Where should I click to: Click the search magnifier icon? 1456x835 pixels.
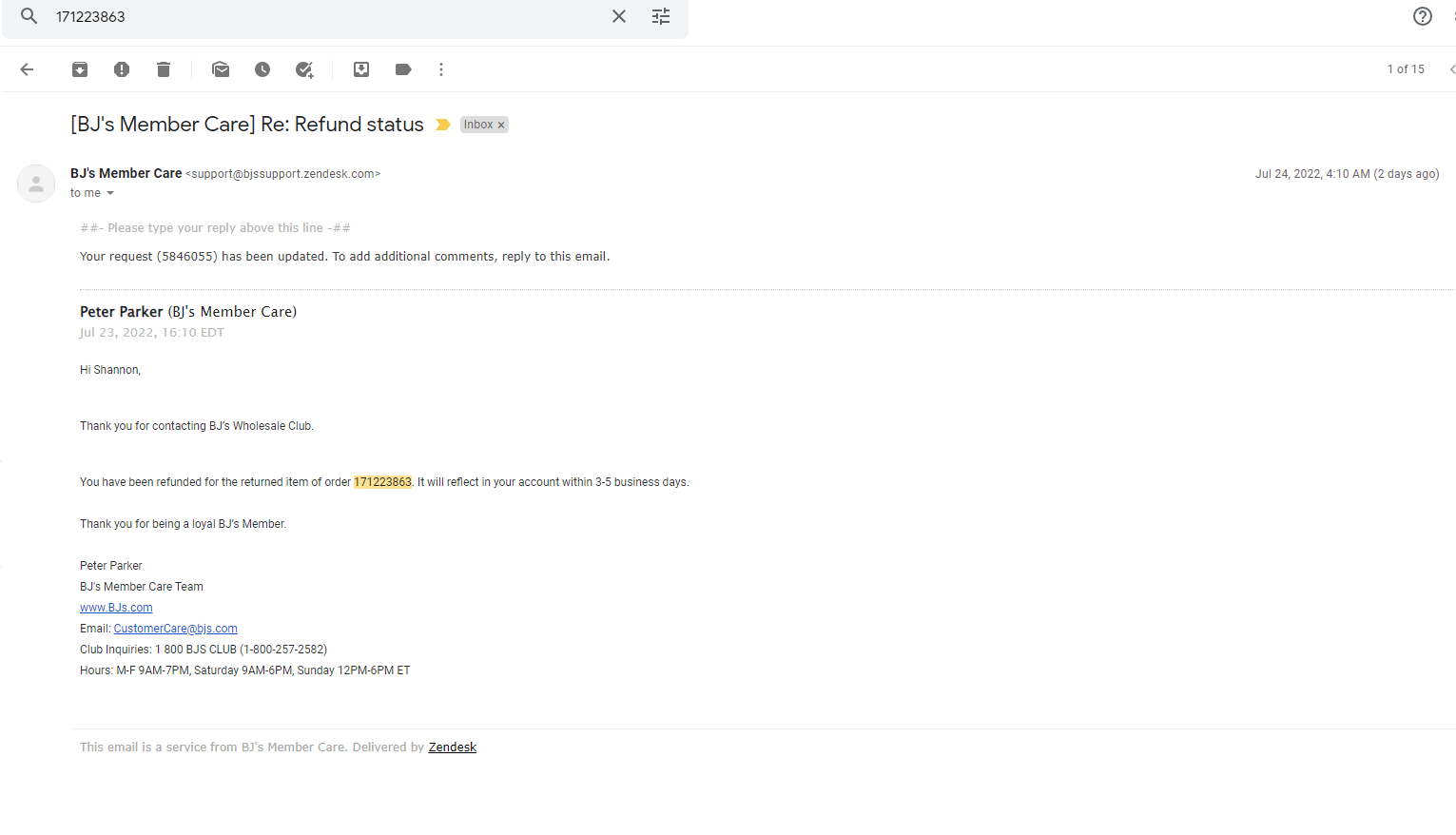(29, 16)
